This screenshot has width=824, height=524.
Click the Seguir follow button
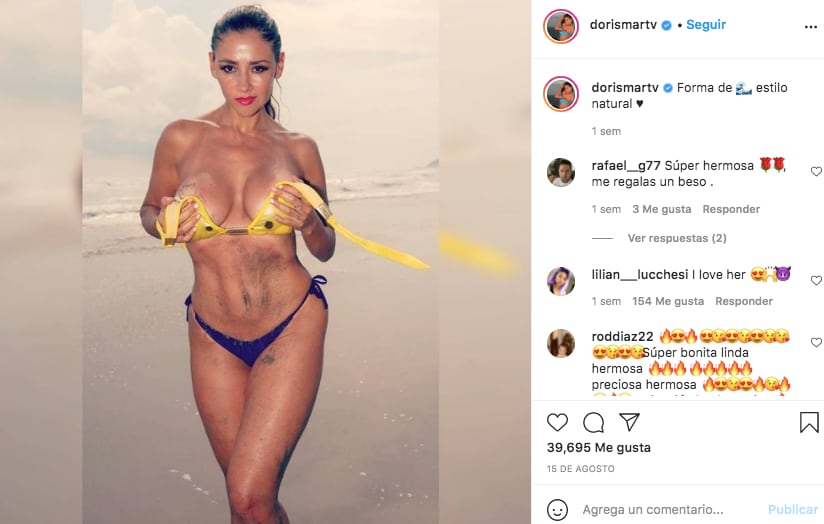pos(706,25)
